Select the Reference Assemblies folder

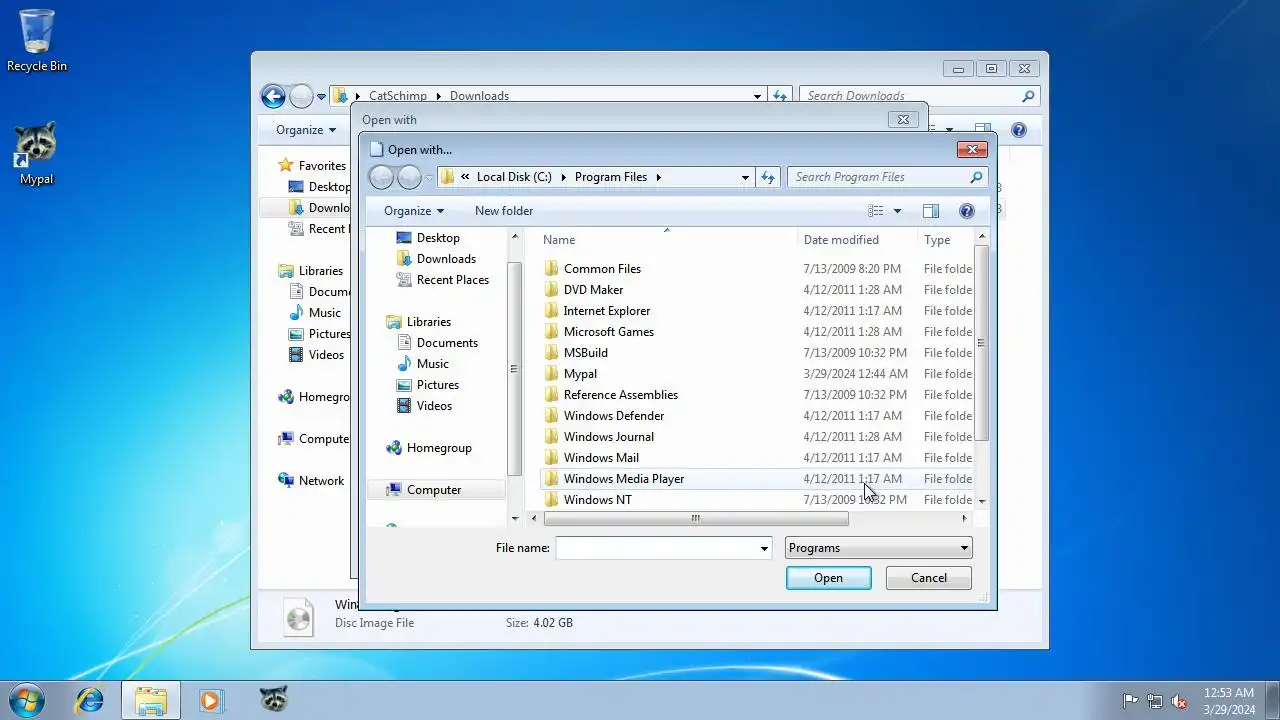coord(620,395)
